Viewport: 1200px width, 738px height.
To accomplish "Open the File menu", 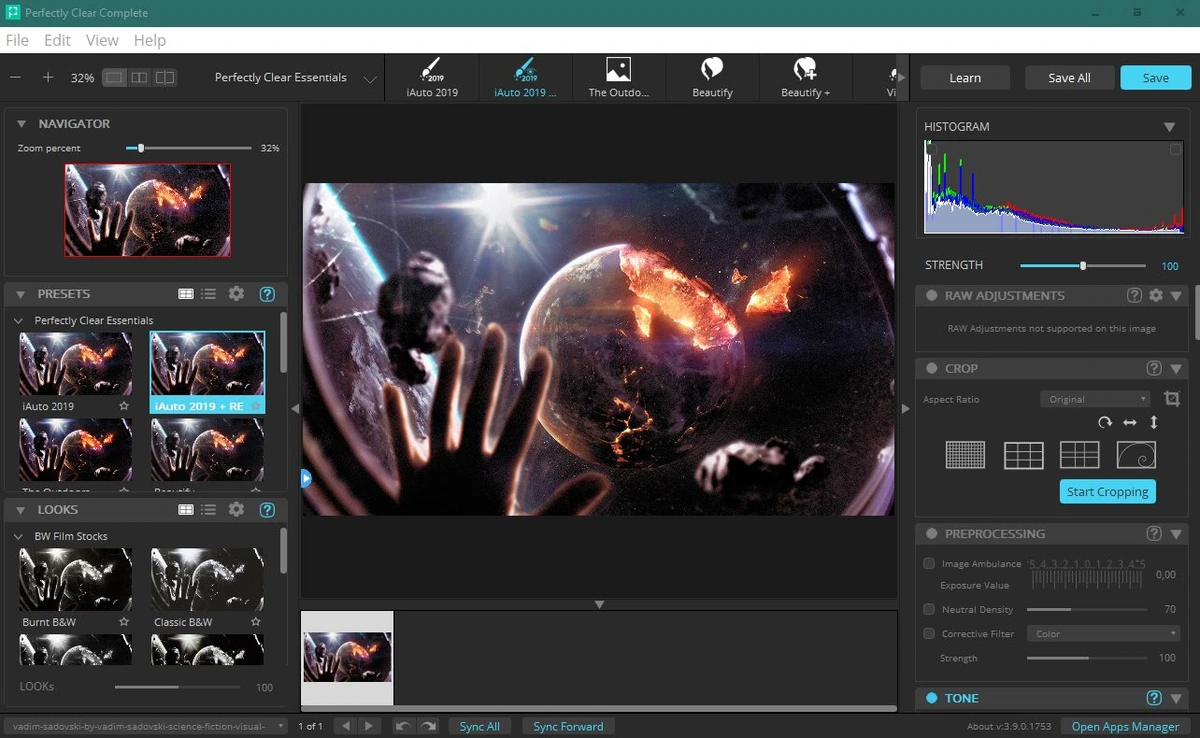I will point(17,40).
